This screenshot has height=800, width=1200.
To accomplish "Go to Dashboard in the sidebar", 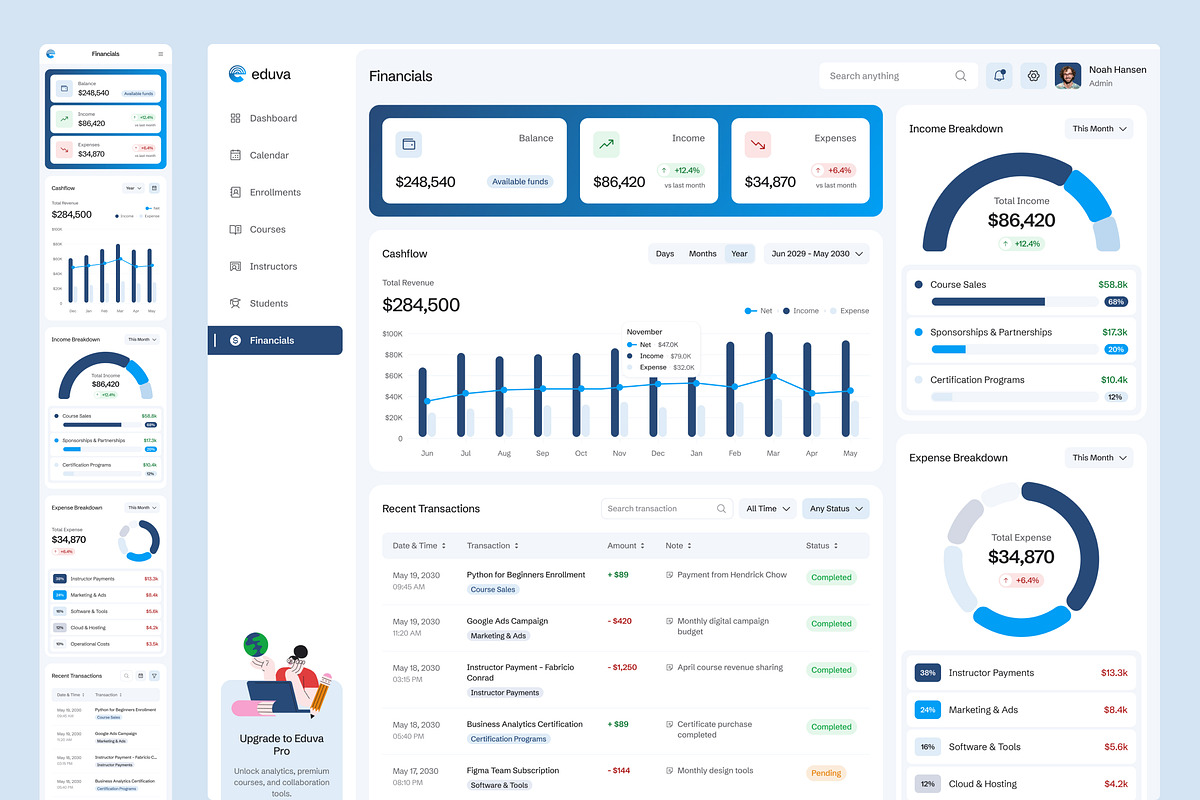I will click(x=273, y=118).
